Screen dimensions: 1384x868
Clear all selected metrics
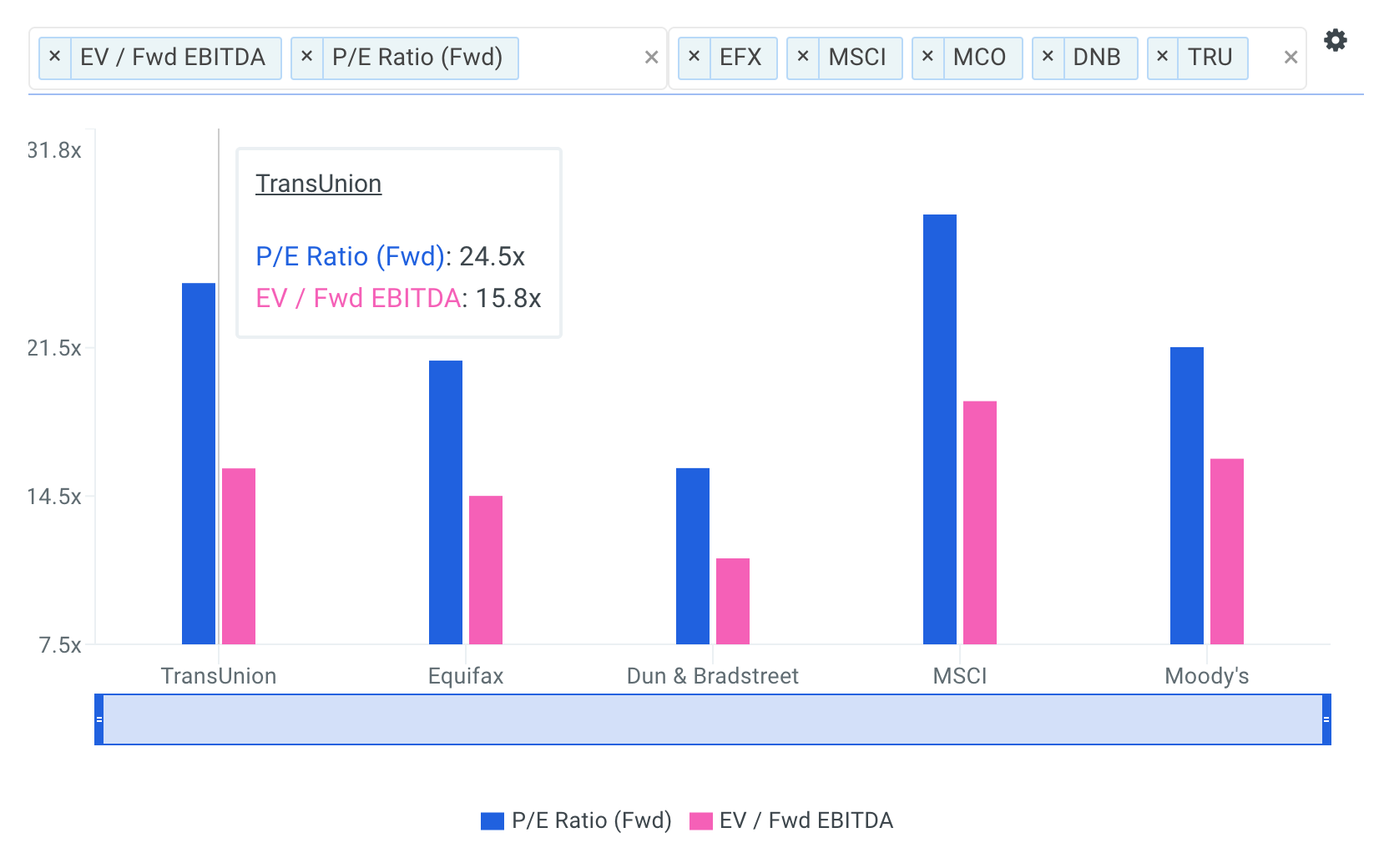pyautogui.click(x=652, y=58)
